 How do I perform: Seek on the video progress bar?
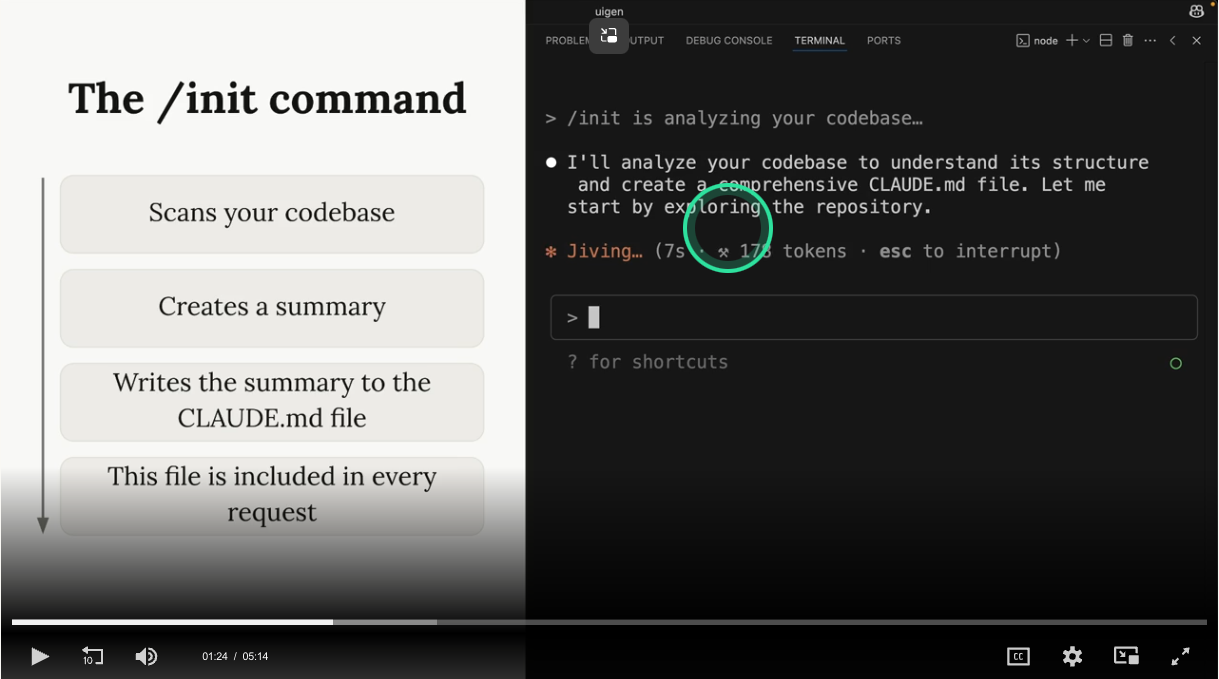609,622
